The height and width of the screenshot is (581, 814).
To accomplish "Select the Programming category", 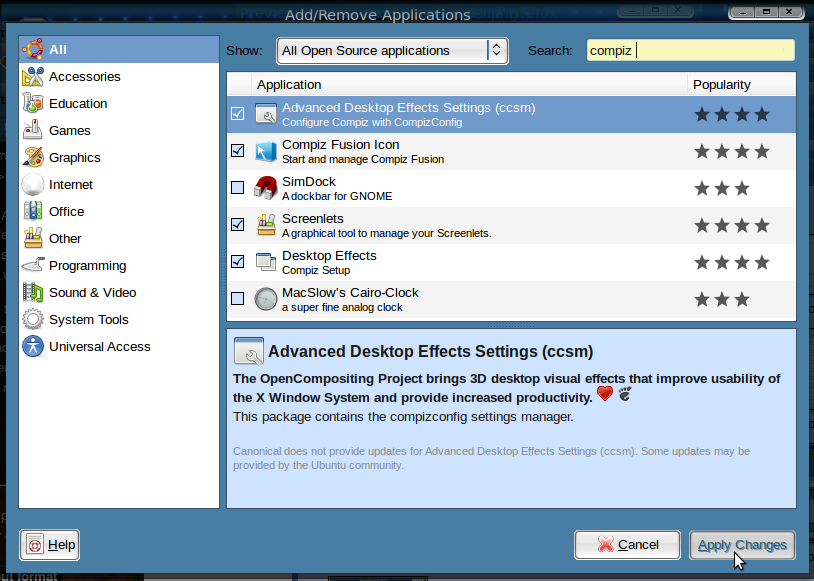I will pyautogui.click(x=119, y=265).
